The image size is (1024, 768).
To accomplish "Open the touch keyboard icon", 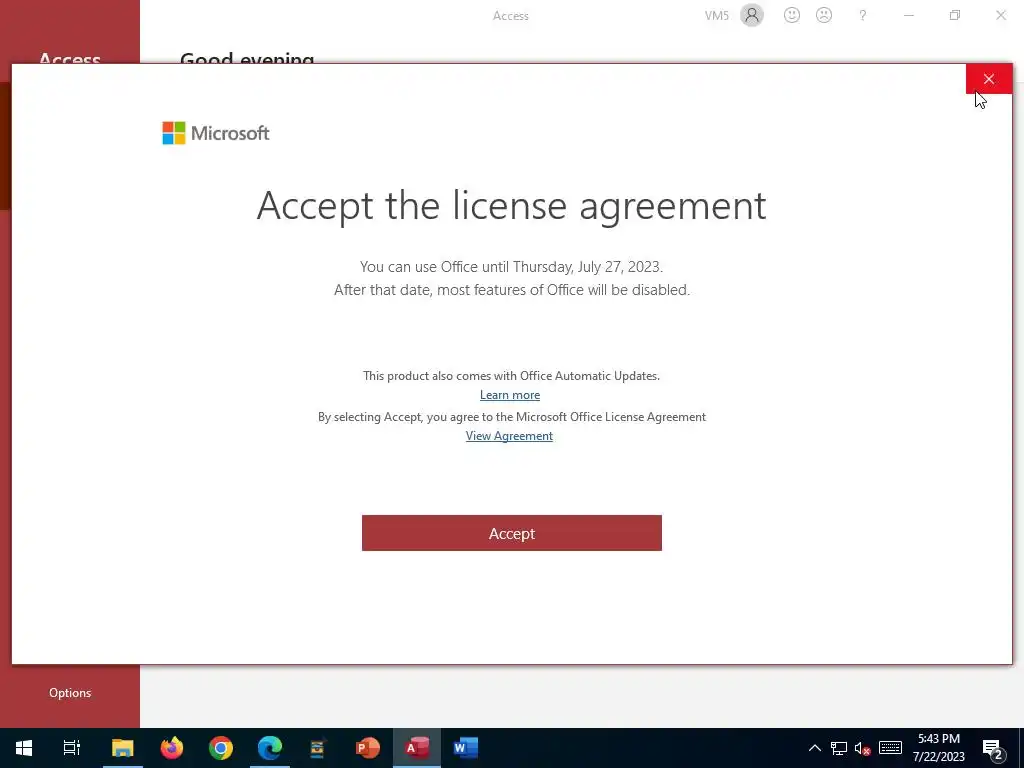I will coord(890,748).
